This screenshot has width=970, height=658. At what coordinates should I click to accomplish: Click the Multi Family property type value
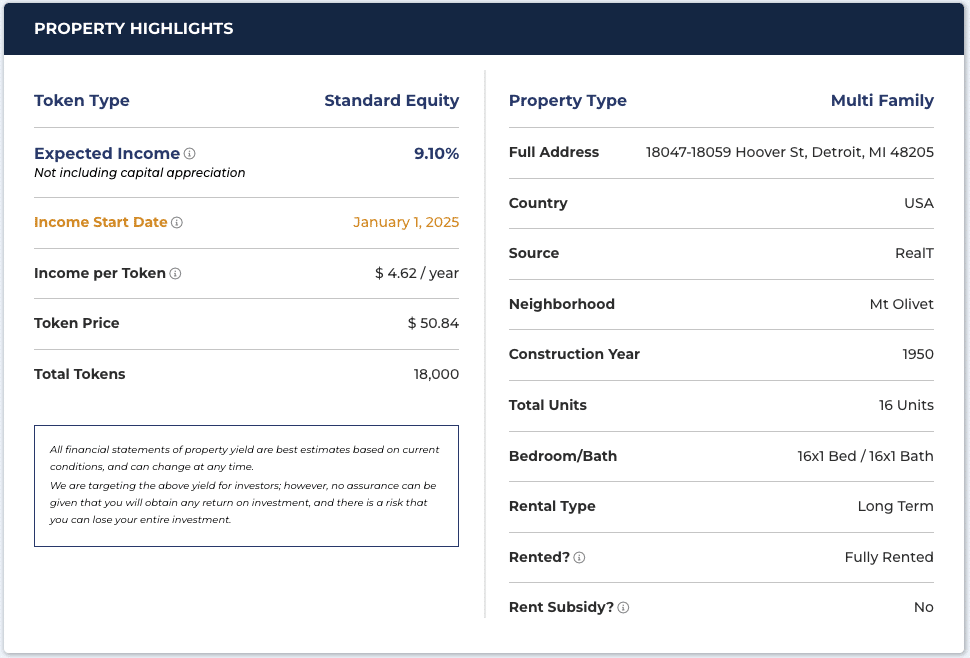[x=881, y=101]
